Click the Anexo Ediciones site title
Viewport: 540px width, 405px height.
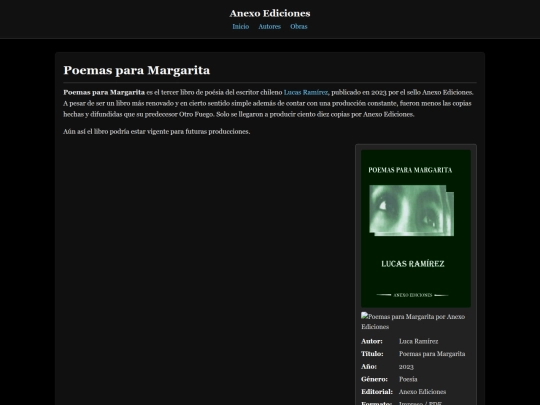270,13
